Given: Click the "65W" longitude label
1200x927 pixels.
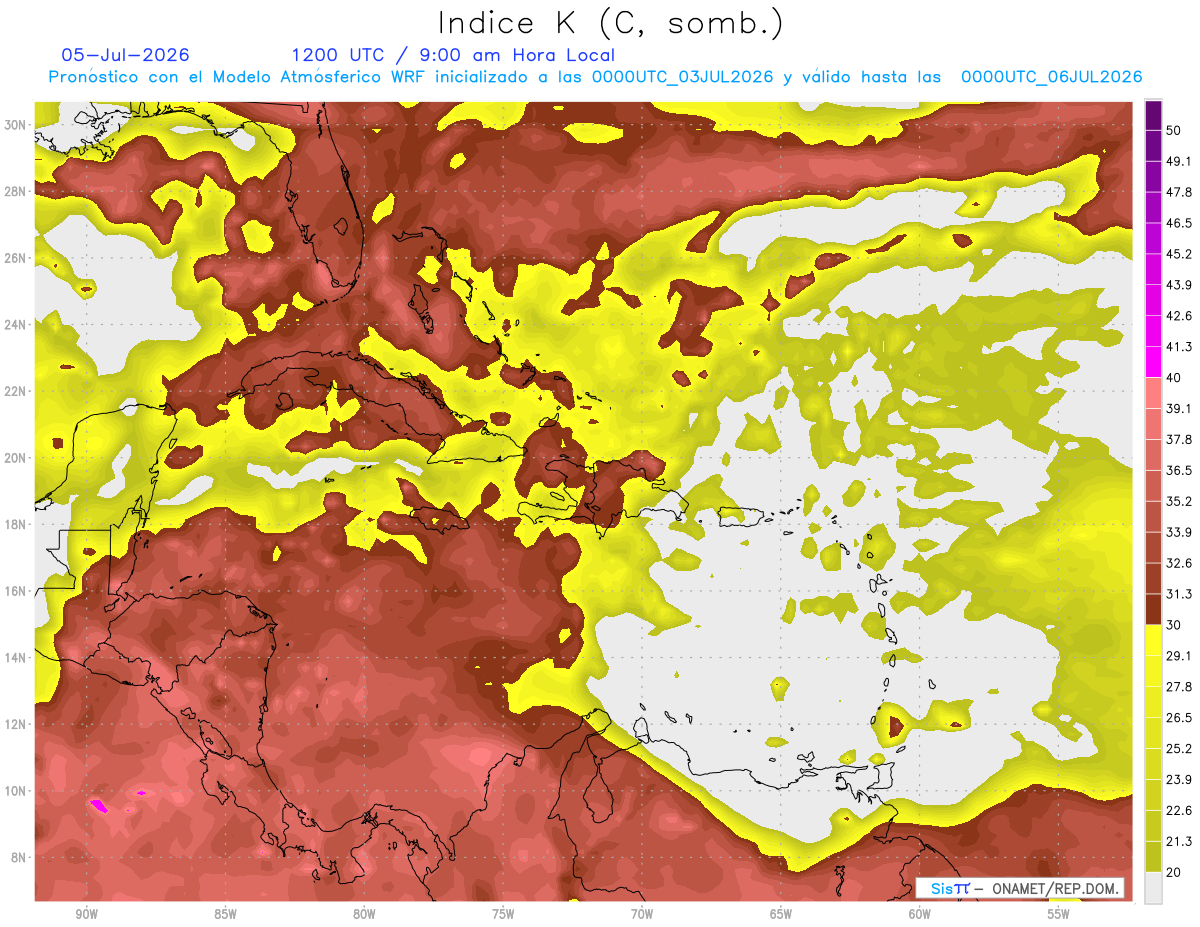Looking at the screenshot, I should click(x=781, y=914).
